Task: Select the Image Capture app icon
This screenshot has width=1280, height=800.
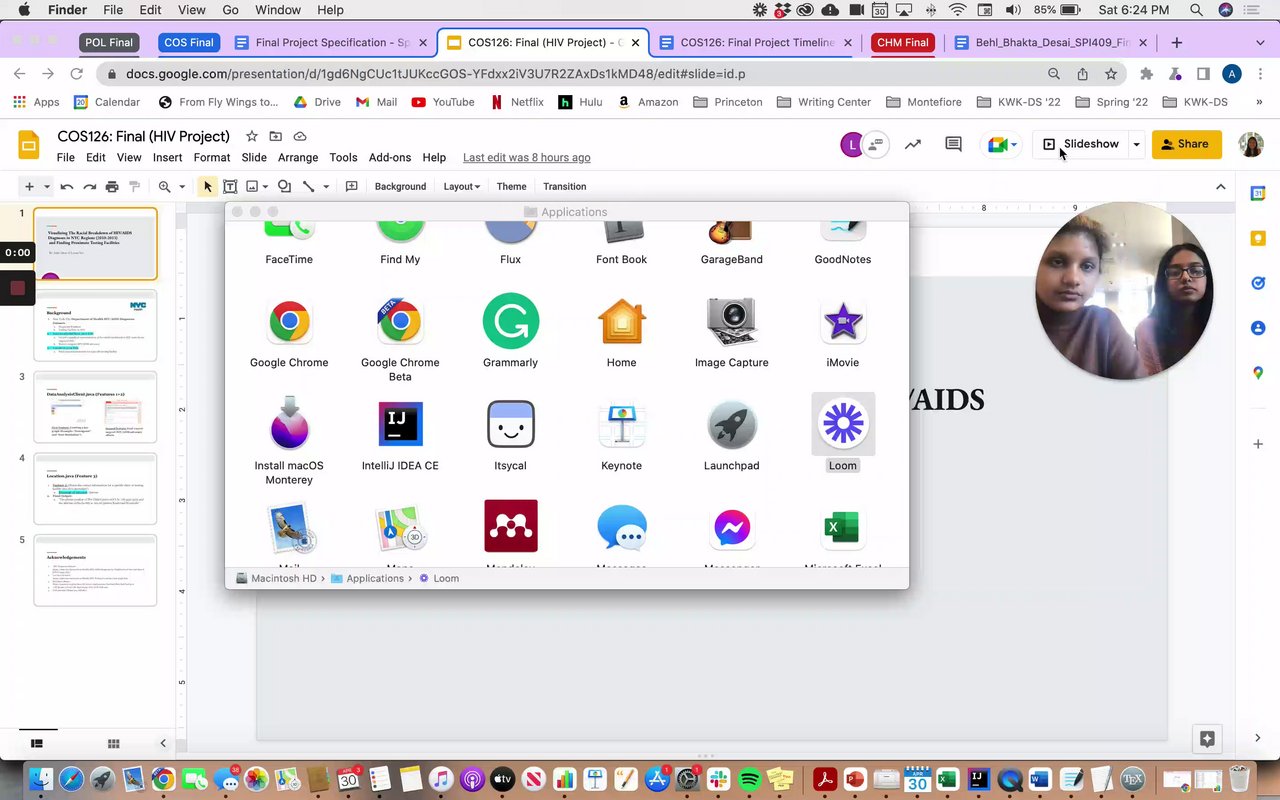Action: point(732,322)
